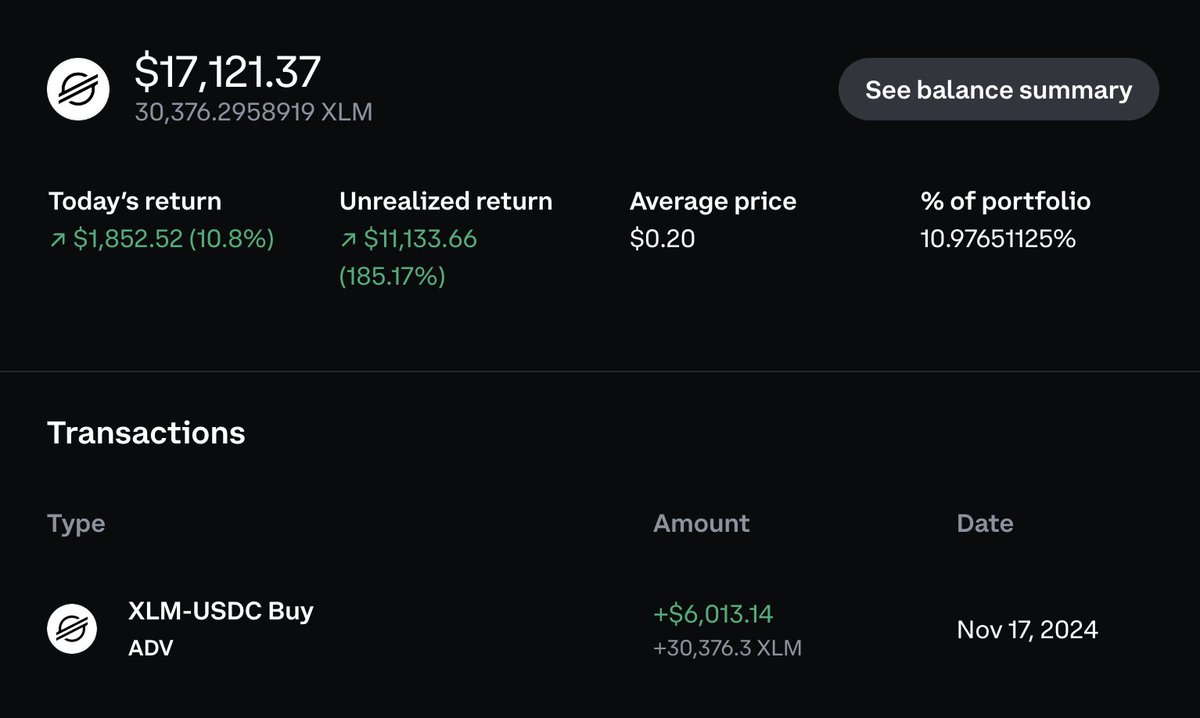Screen dimensions: 1200x718
Task: Click the Date column header
Action: pos(985,523)
